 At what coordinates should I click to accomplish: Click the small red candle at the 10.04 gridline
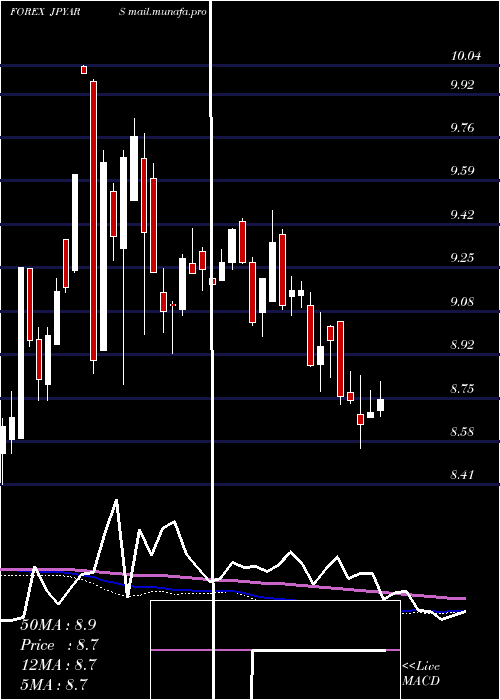84,70
